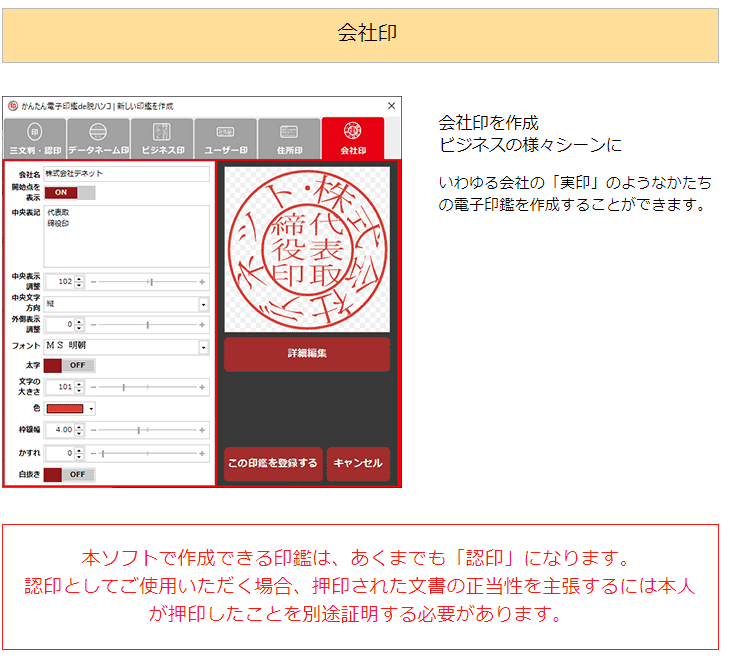
Task: Click the 枠線幅 slider handle
Action: pos(139,429)
